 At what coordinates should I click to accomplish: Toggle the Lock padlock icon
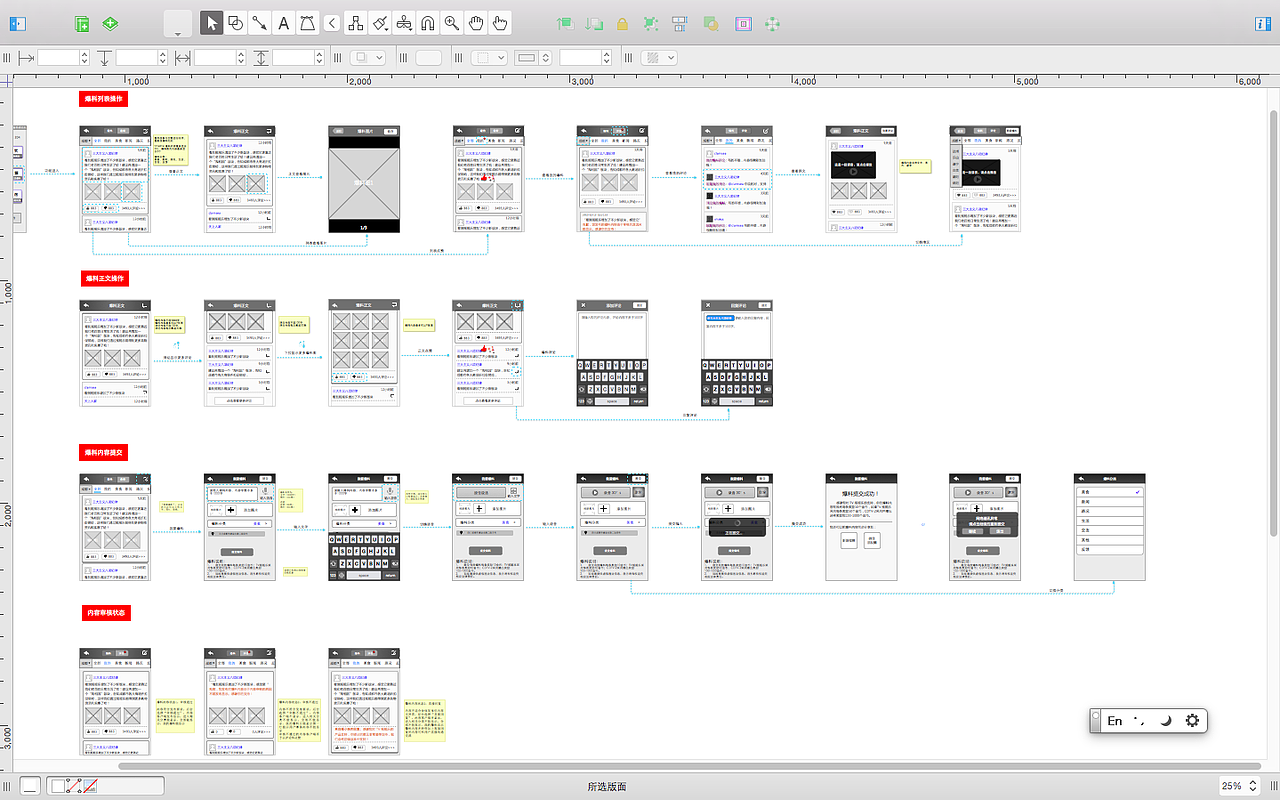pos(623,23)
